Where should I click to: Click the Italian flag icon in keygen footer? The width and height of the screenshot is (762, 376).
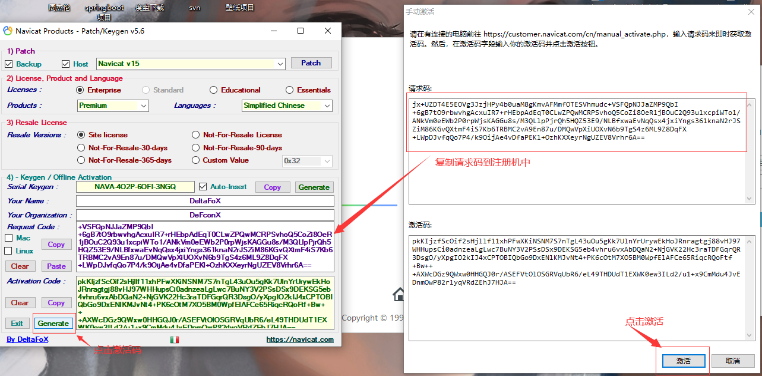click(174, 340)
